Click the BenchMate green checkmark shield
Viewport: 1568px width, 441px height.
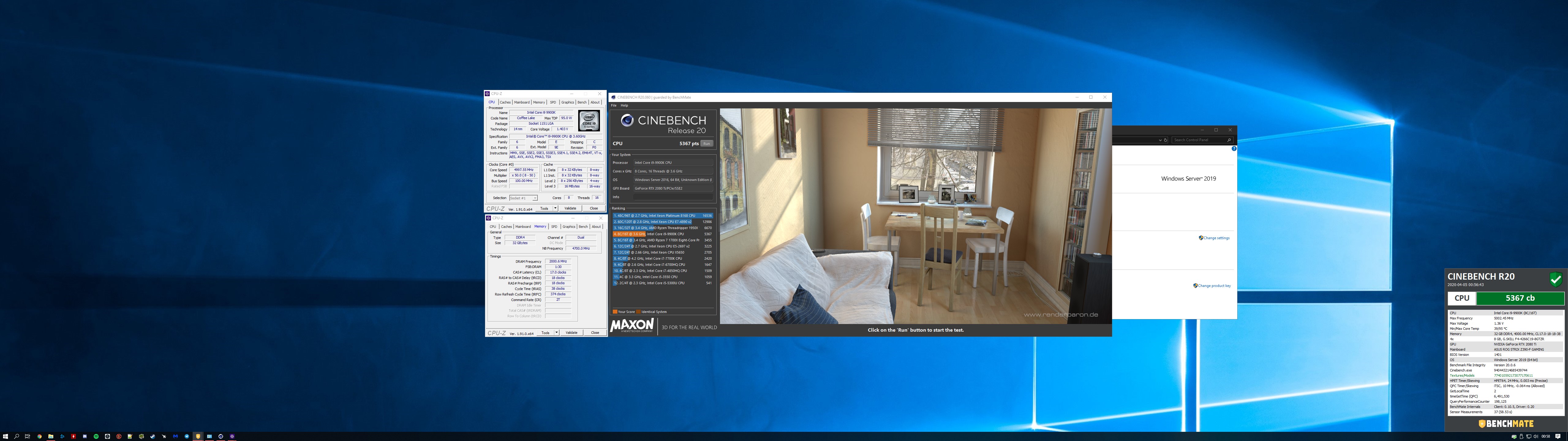coord(1556,280)
